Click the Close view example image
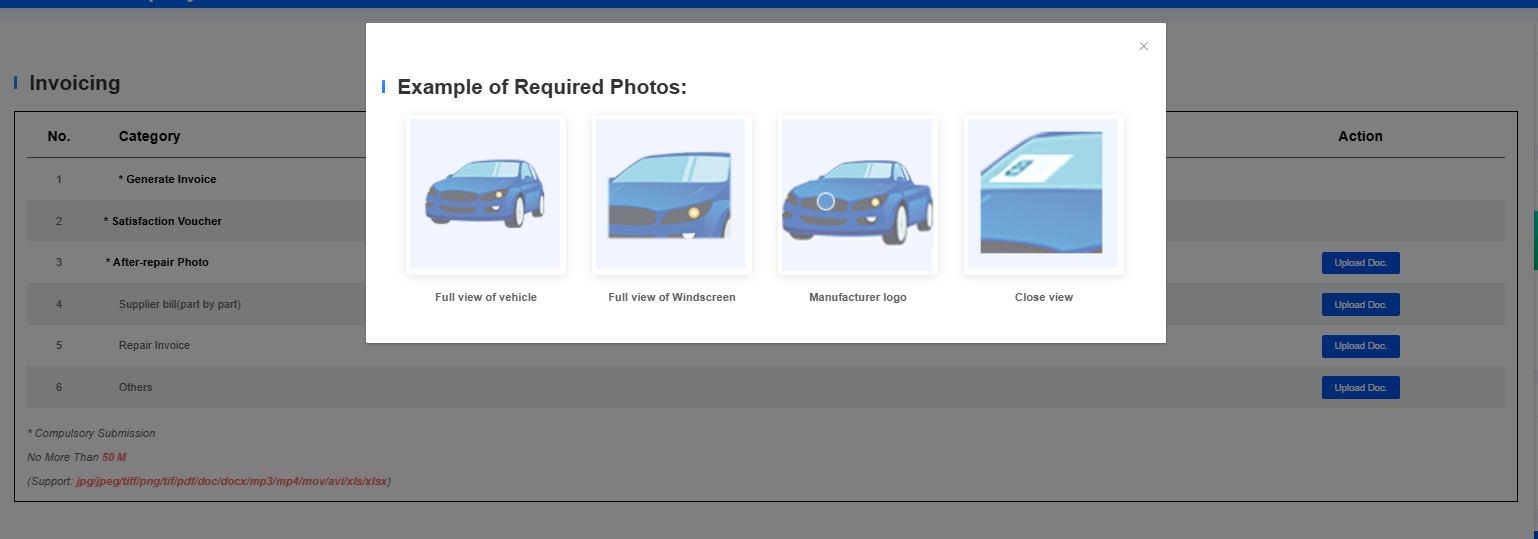Viewport: 1538px width, 539px height. [x=1043, y=194]
